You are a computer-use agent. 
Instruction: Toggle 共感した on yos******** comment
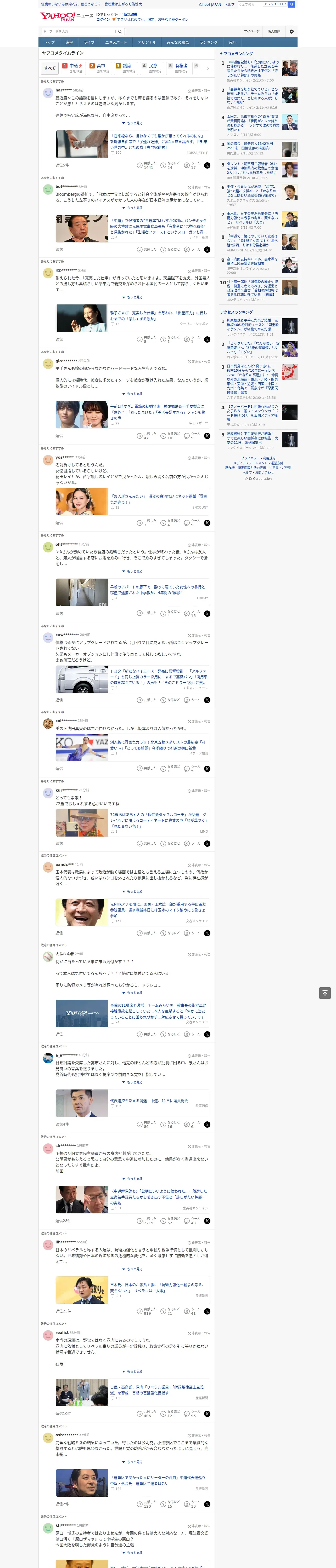coord(146,523)
